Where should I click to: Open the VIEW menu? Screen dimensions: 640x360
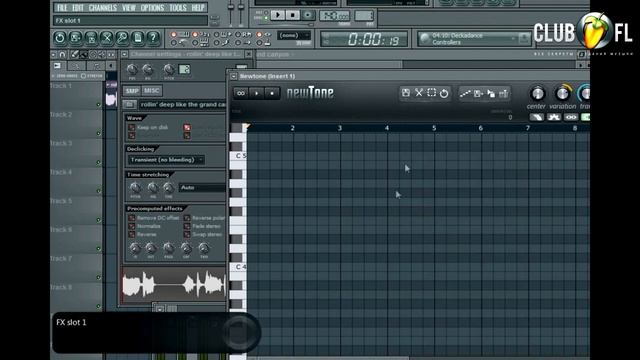(129, 8)
